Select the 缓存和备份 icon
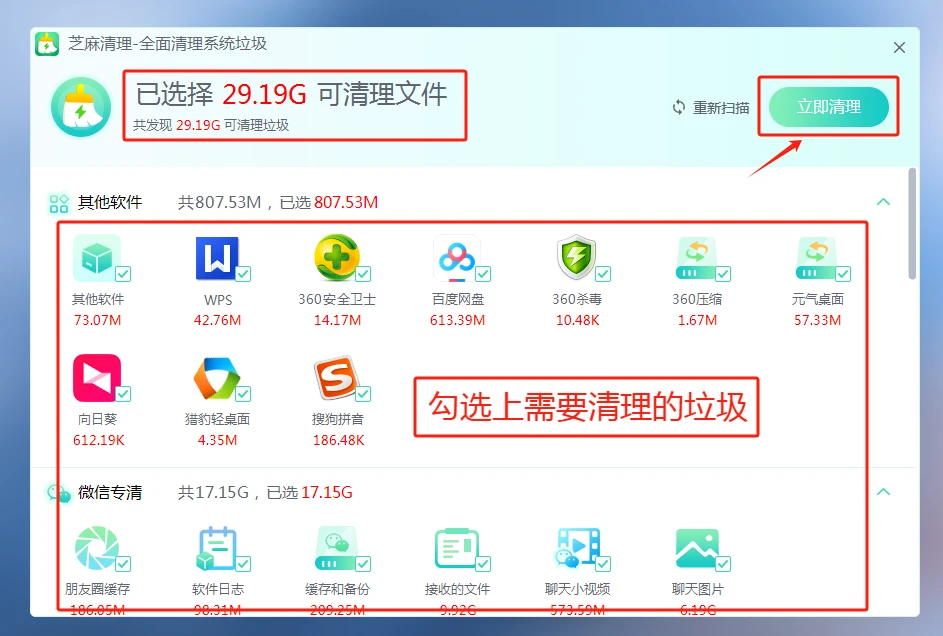943x636 pixels. coord(337,548)
